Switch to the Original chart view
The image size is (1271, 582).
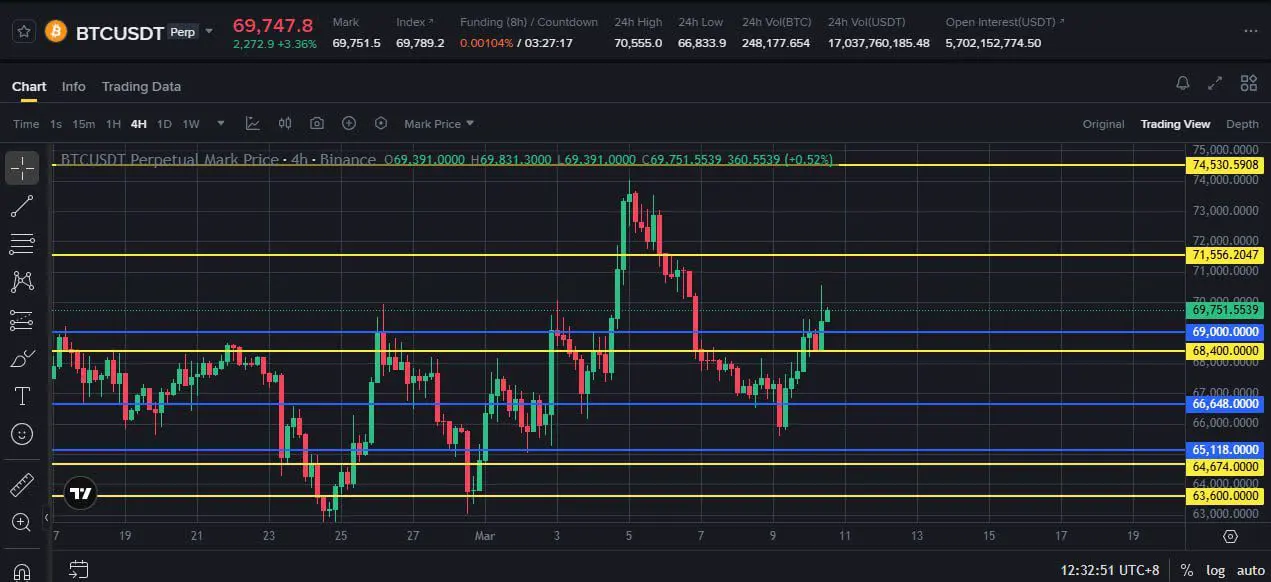tap(1104, 124)
